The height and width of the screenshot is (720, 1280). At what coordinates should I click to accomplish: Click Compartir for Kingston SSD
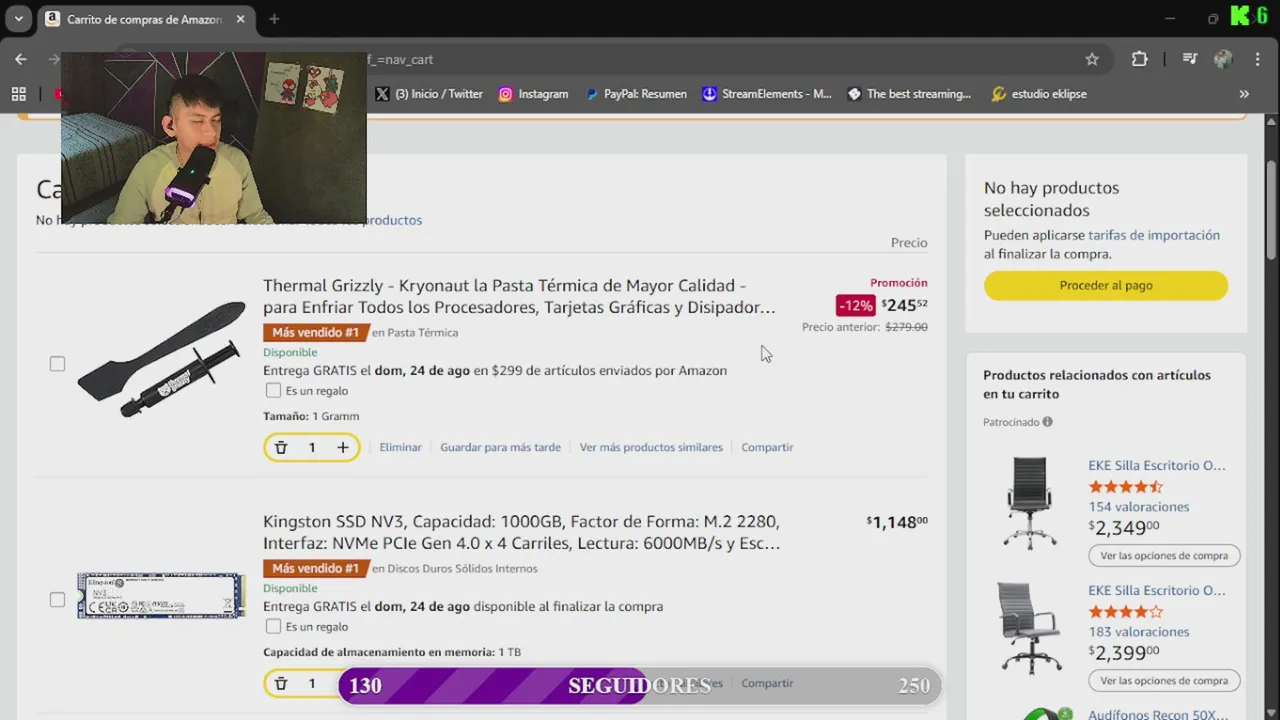(767, 684)
